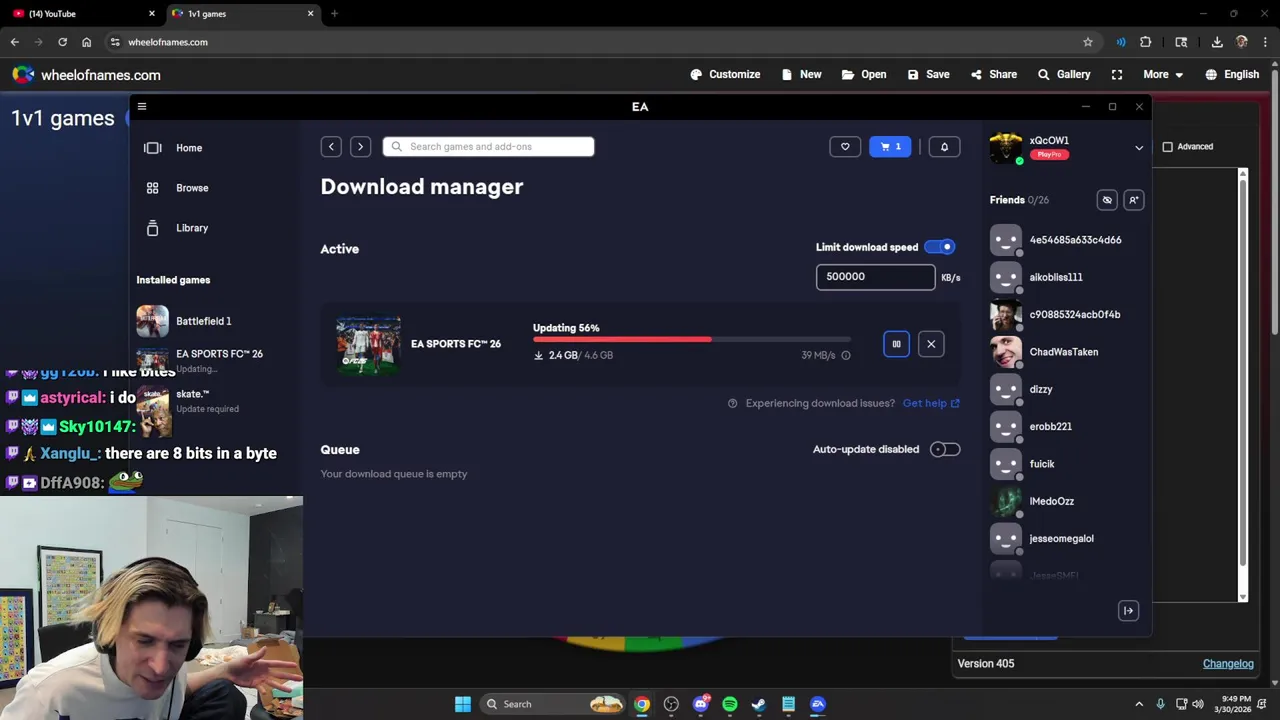
Task: Open the English language selector
Action: point(1232,75)
